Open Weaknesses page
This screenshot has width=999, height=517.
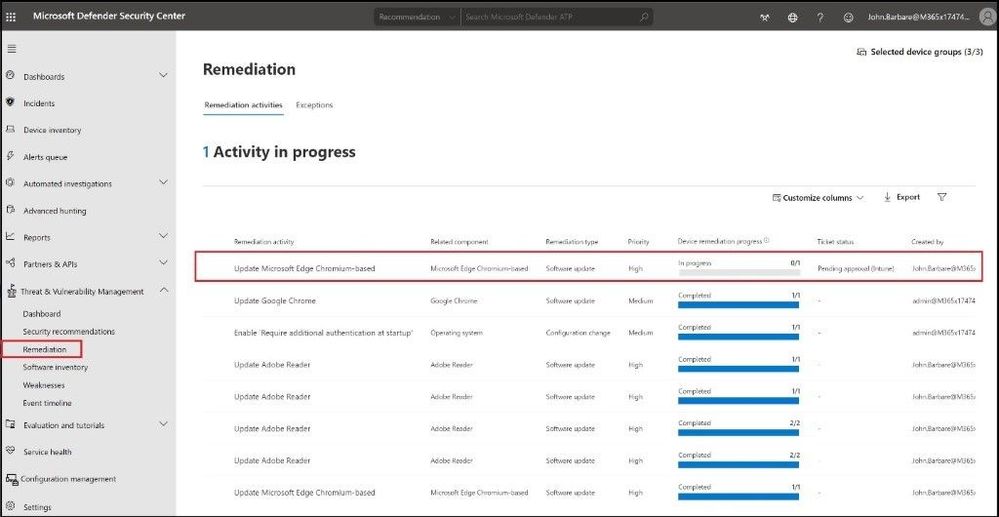point(44,385)
